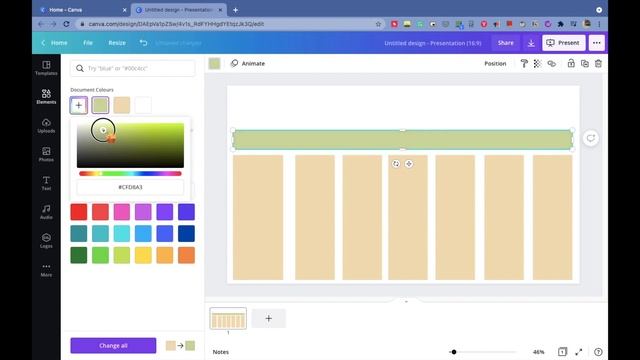This screenshot has height=360, width=640.
Task: Click the transparency icon in toolbar
Action: click(x=537, y=64)
